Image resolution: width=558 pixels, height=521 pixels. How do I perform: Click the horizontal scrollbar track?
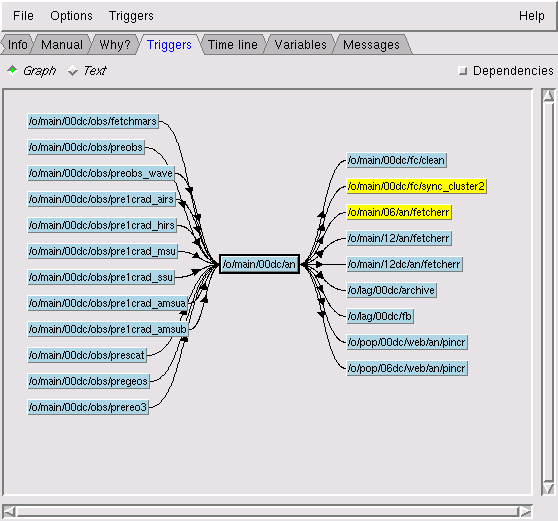pyautogui.click(x=267, y=511)
